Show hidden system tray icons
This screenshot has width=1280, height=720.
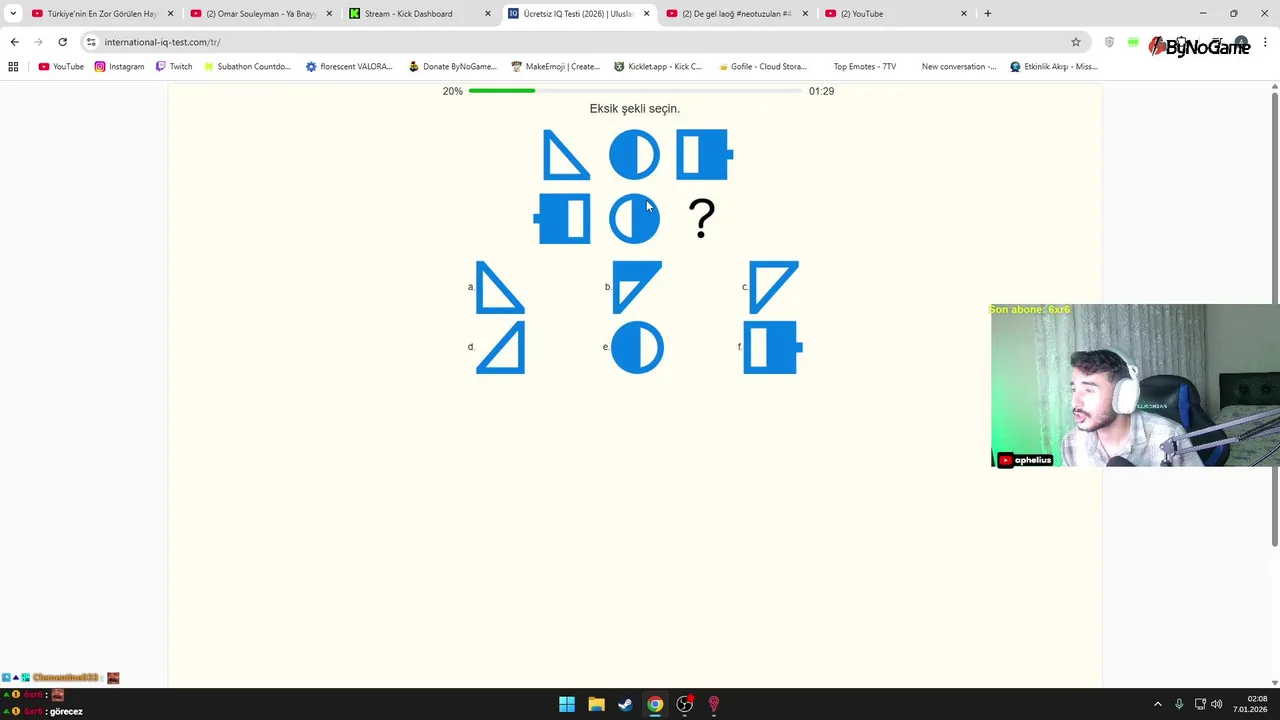(x=1158, y=704)
